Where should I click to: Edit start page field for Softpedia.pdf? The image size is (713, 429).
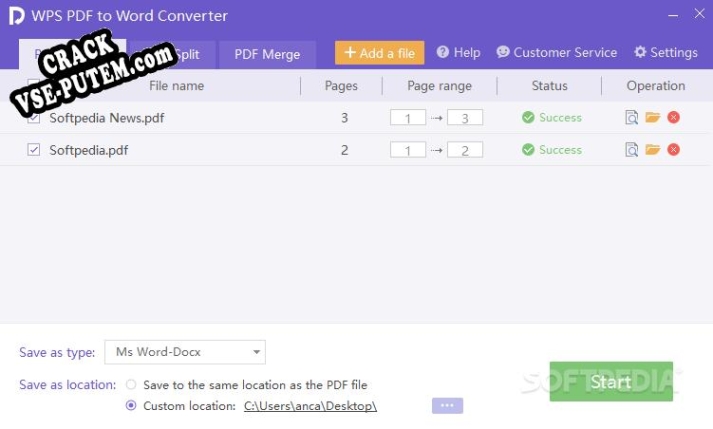(408, 150)
